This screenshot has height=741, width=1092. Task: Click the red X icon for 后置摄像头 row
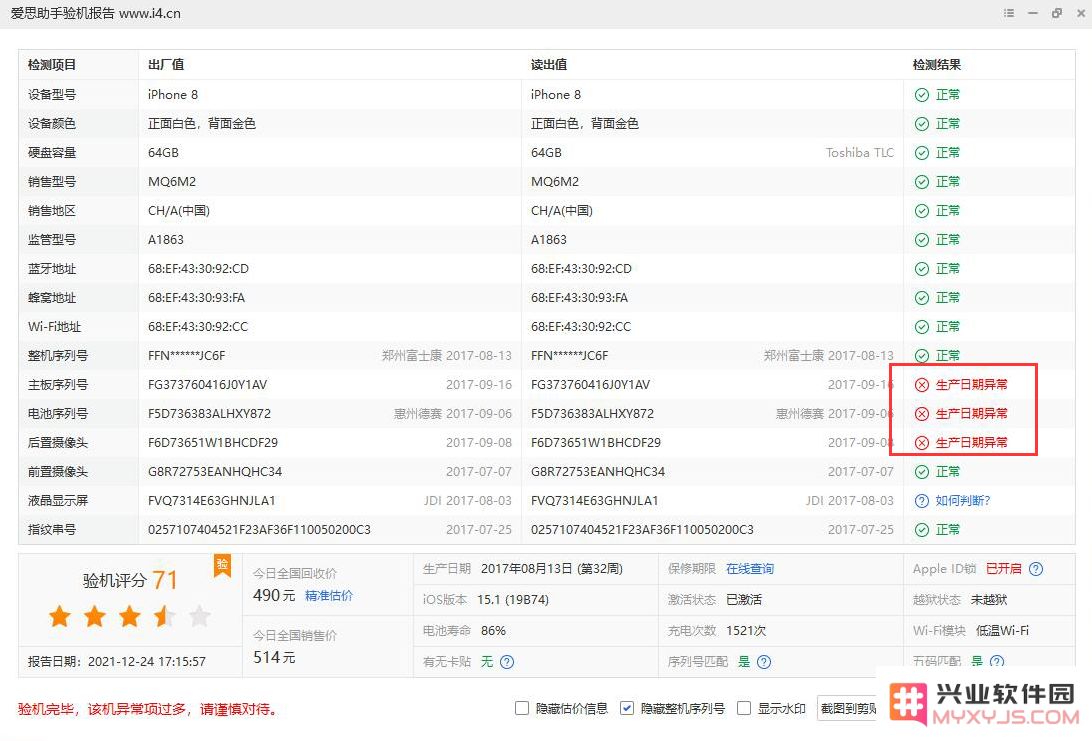point(921,443)
